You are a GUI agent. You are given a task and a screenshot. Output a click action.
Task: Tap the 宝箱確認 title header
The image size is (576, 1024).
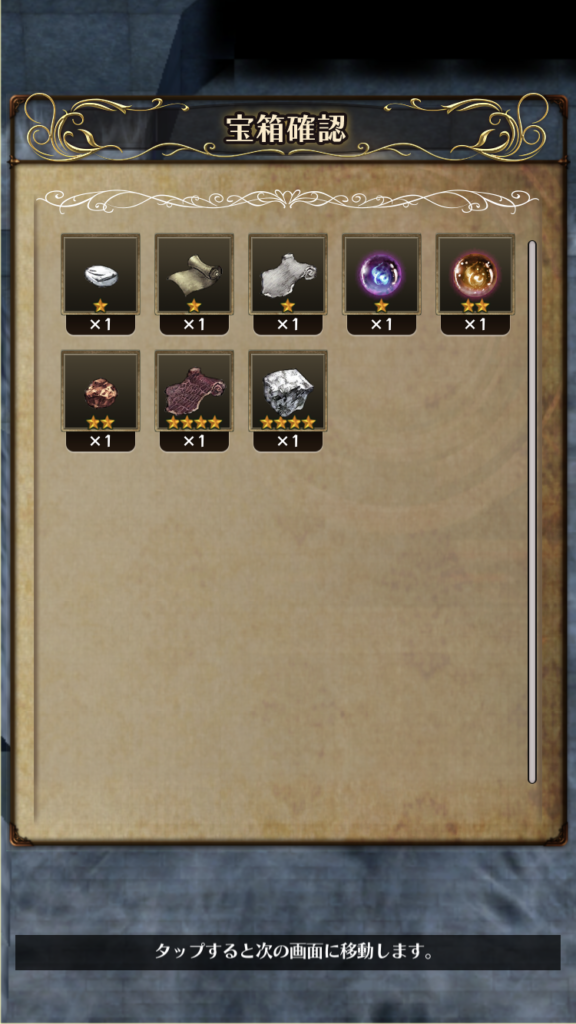tap(285, 129)
